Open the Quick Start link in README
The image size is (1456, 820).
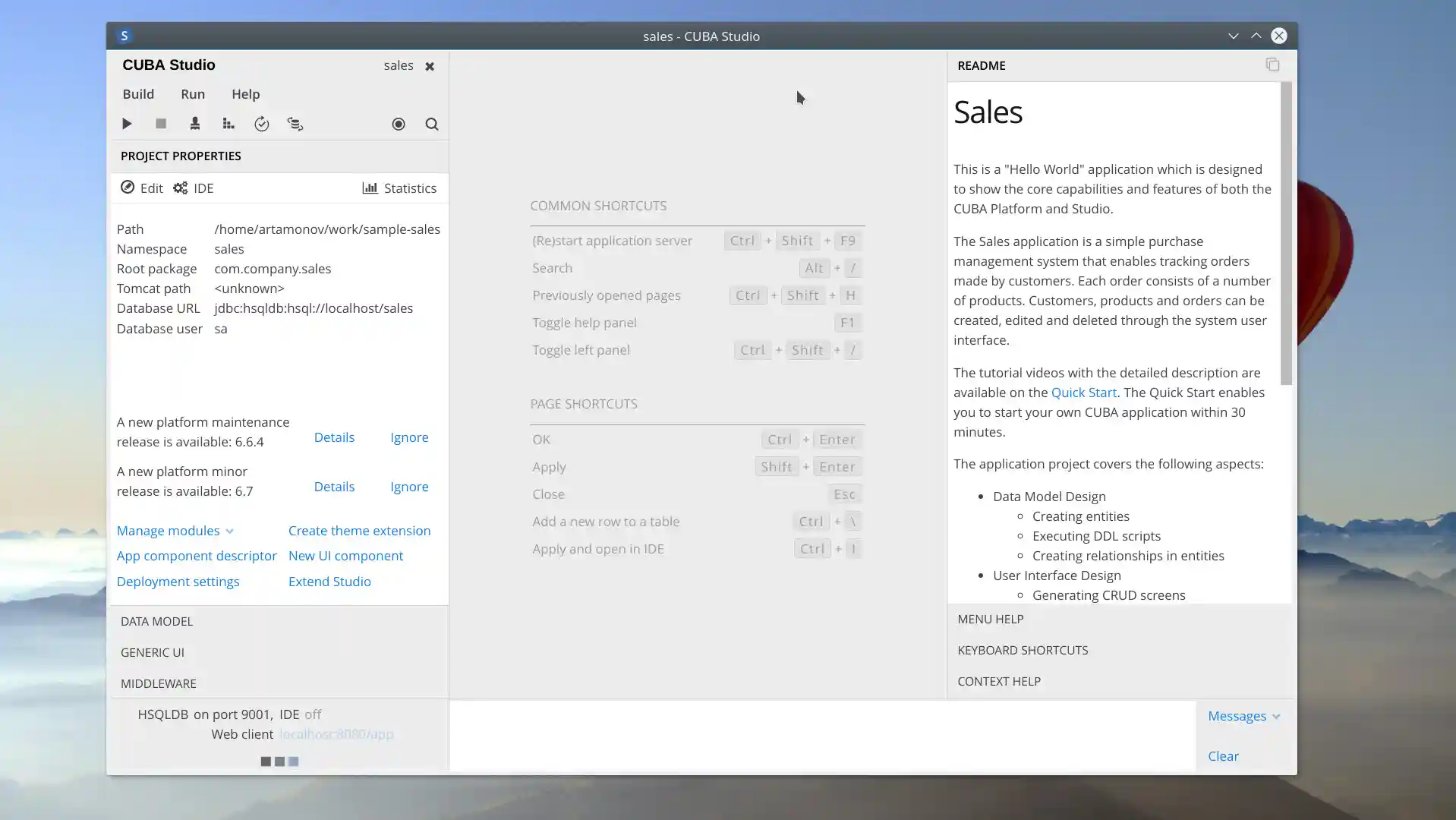click(x=1083, y=393)
